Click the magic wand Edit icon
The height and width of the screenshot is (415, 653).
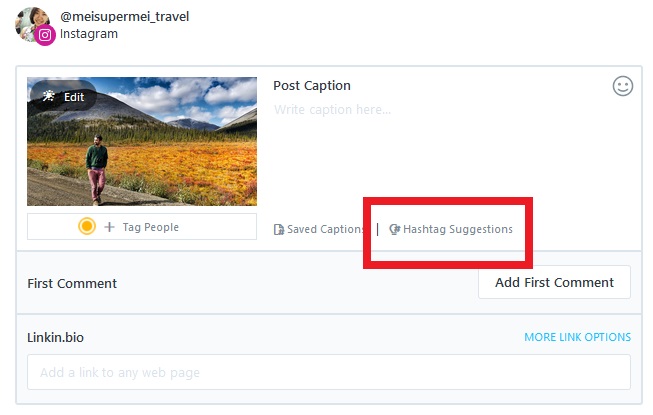(x=48, y=96)
